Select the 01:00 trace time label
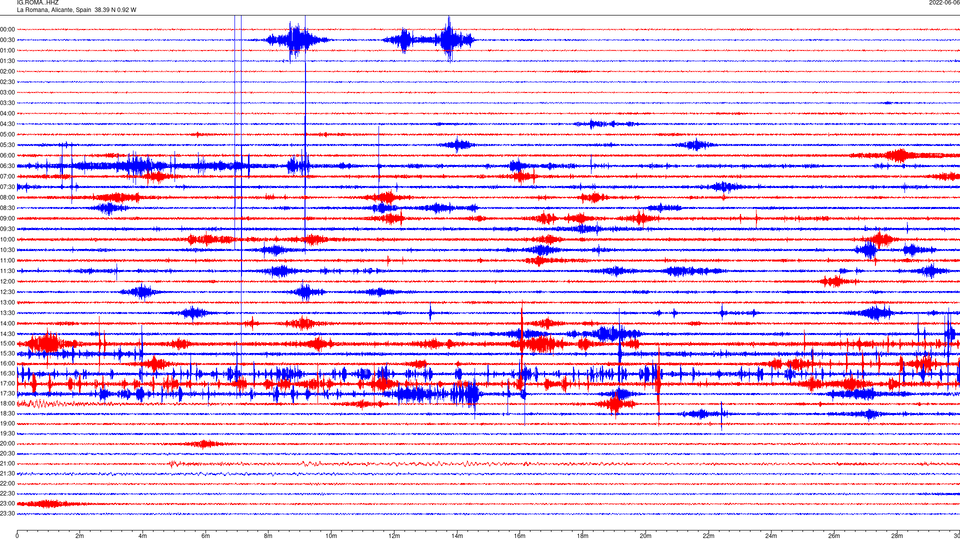The width and height of the screenshot is (960, 540). (7, 50)
